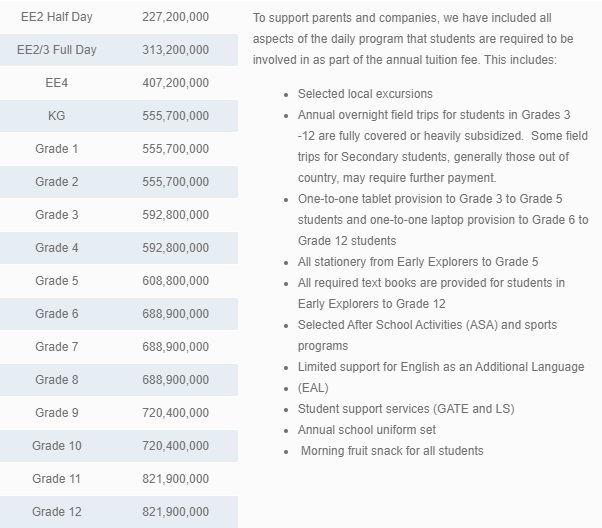Select the Grade 3 row label
Screen dimensions: 602x528
[x=56, y=215]
